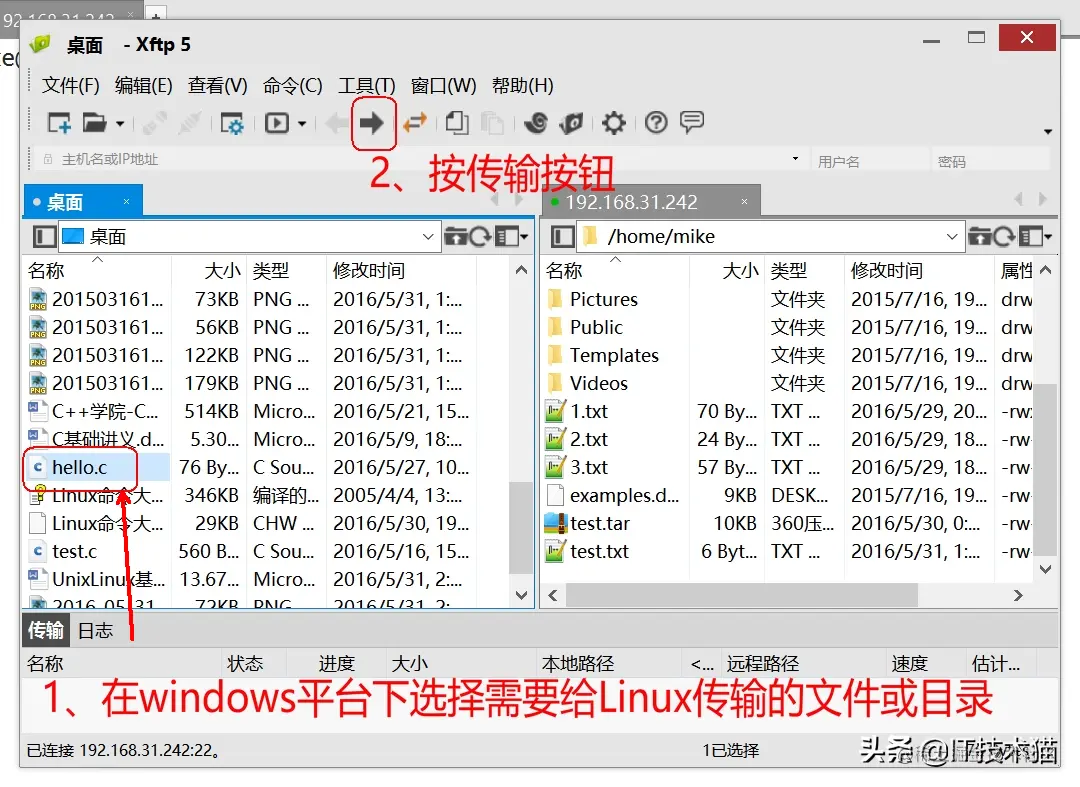Toggle the tree panel in remote pane
This screenshot has height=787, width=1080.
[x=562, y=237]
